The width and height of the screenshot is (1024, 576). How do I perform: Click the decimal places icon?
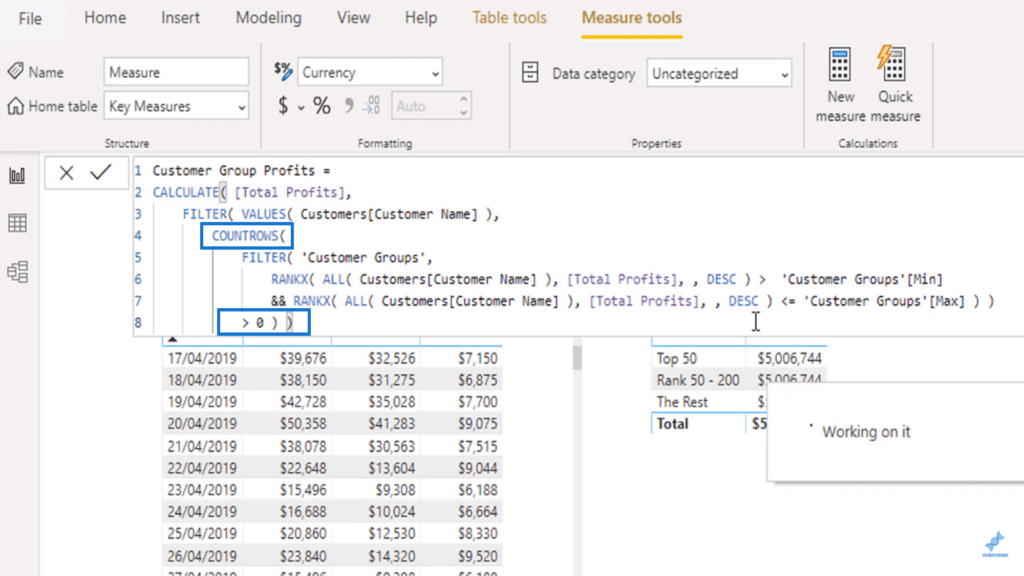point(371,106)
